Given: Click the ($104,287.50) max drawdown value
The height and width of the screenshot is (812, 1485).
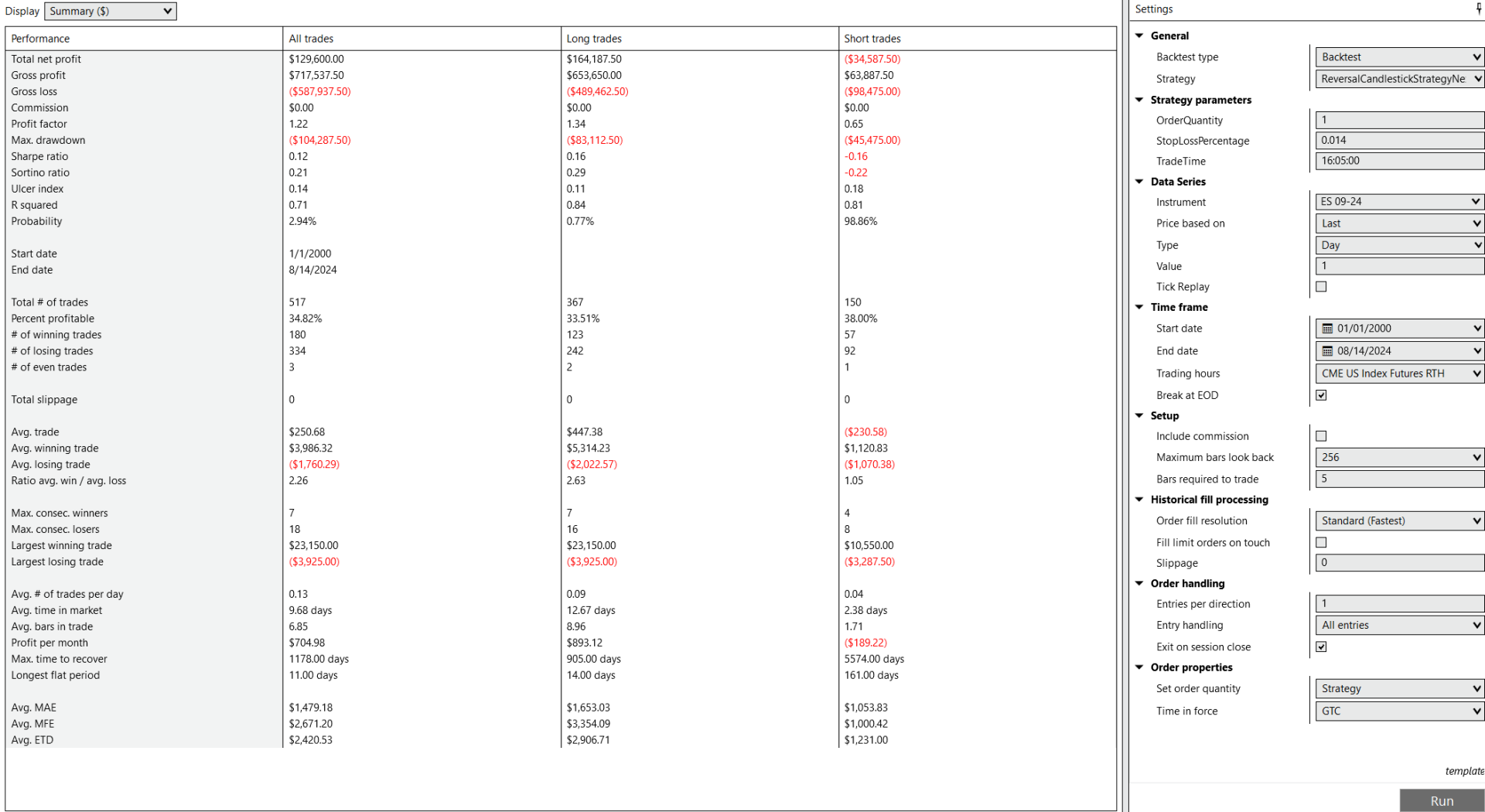Looking at the screenshot, I should tap(319, 141).
